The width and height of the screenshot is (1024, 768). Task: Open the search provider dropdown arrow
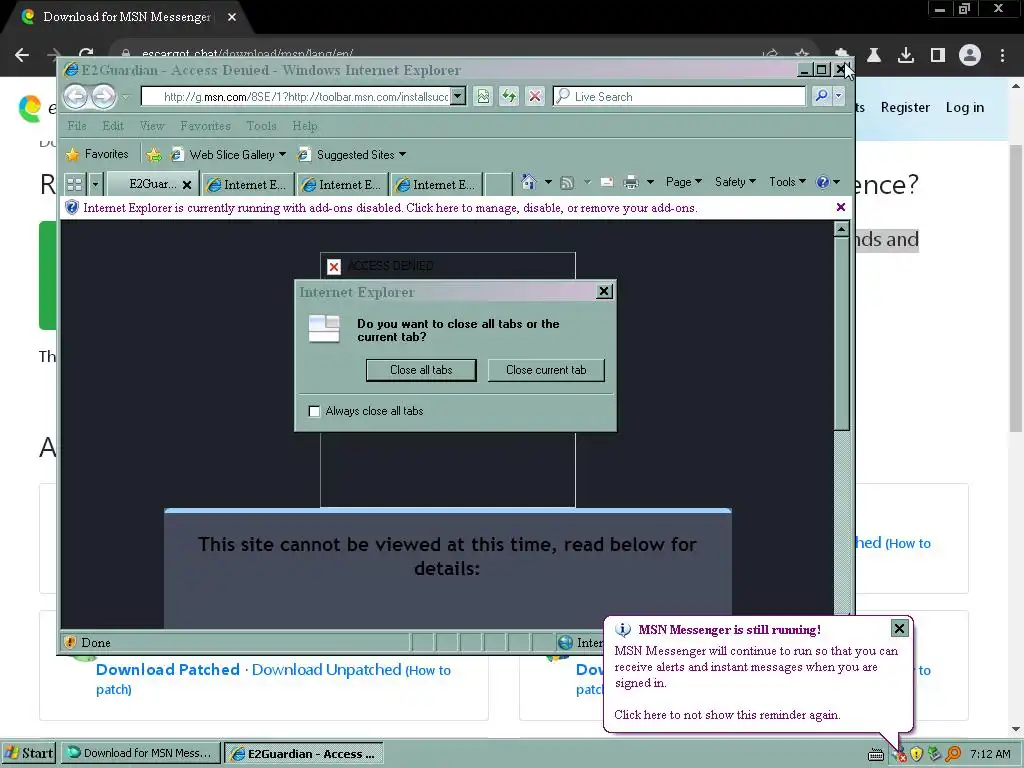(839, 96)
